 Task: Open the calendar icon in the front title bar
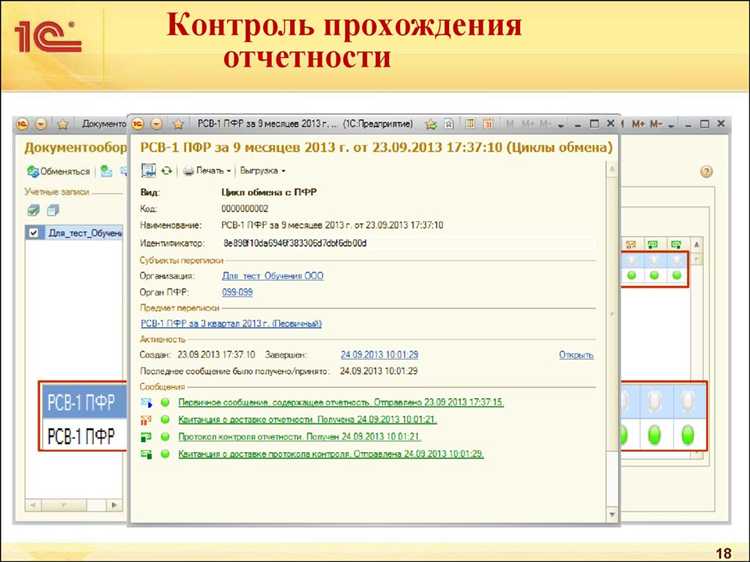click(x=488, y=124)
